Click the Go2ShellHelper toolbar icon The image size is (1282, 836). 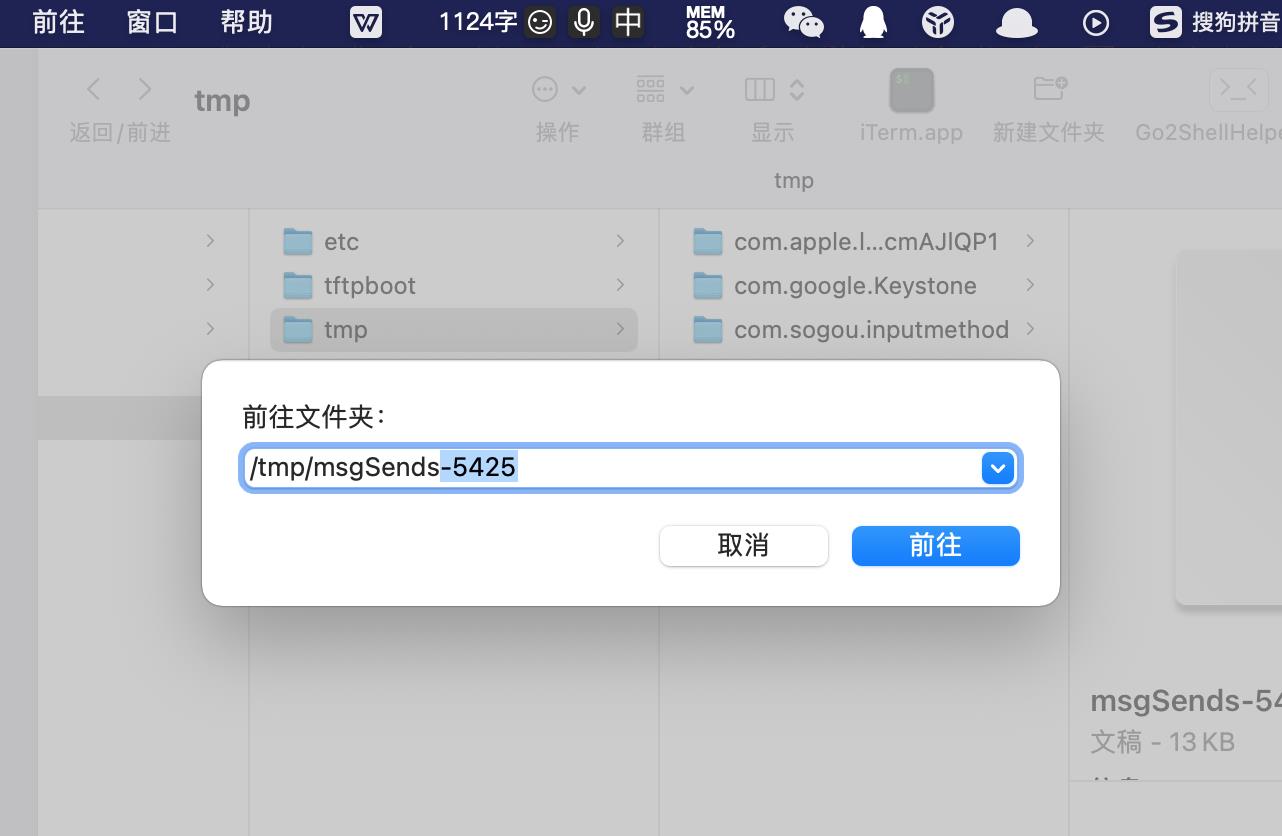1238,90
